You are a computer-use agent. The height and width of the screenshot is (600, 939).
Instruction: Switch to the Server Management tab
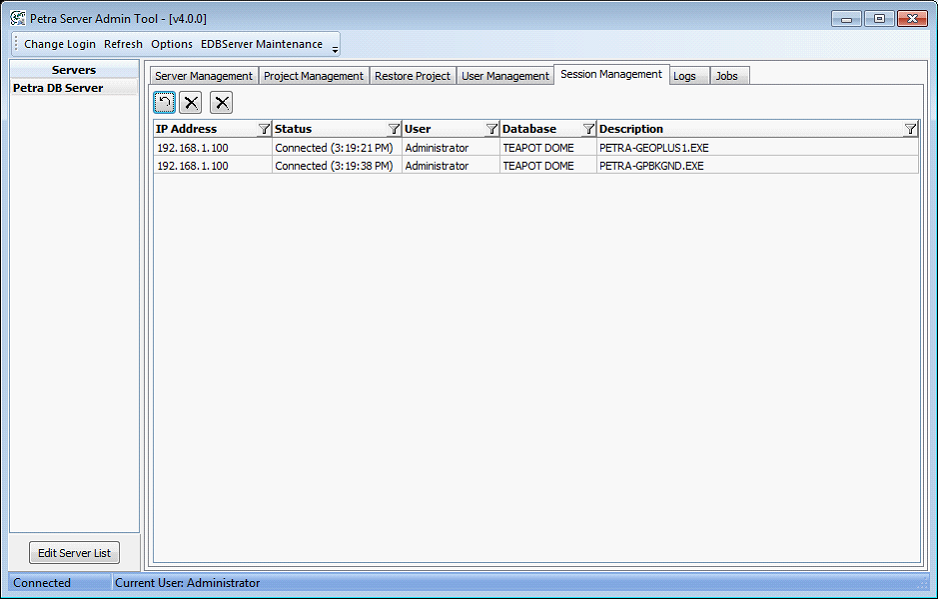coord(204,76)
